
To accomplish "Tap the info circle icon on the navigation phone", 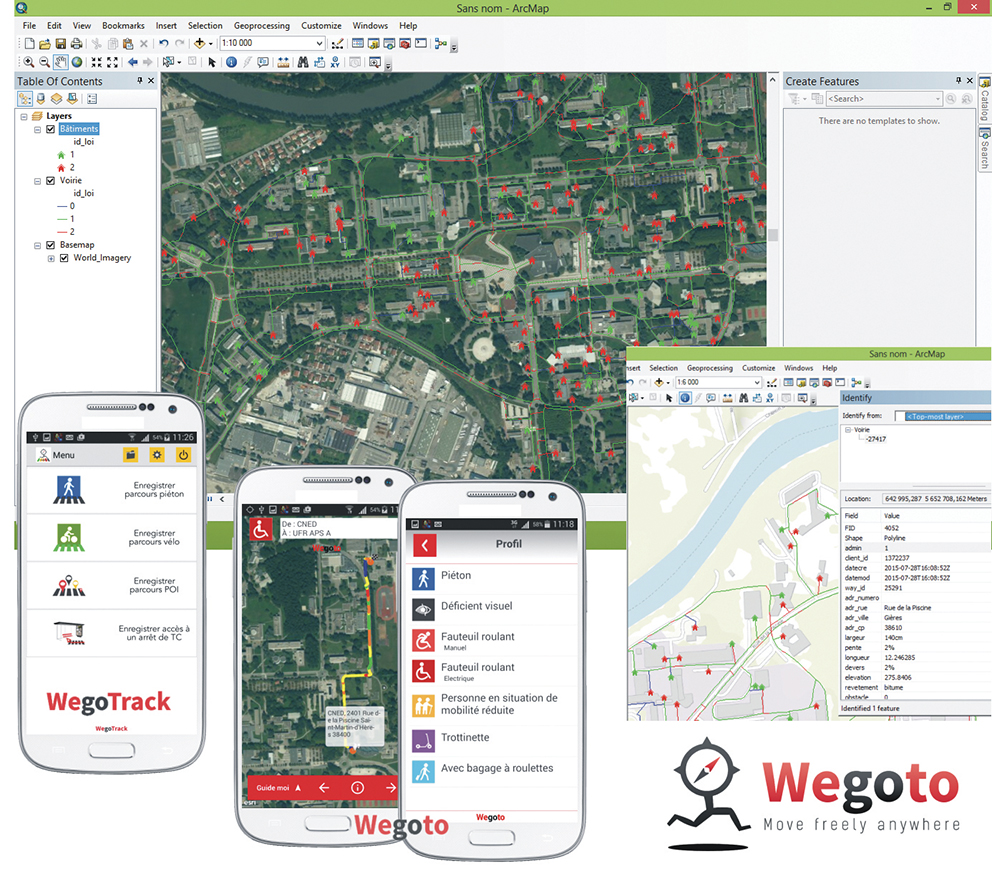I will (357, 788).
